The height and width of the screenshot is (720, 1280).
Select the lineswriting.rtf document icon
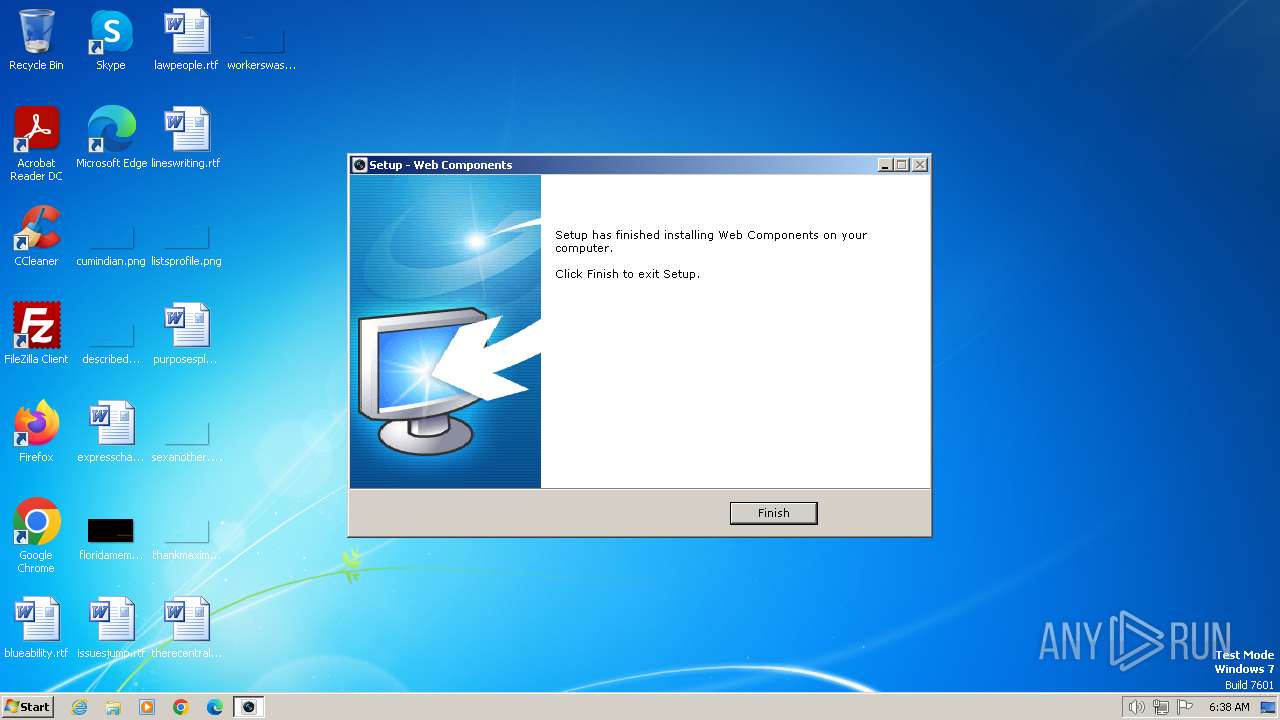tap(186, 138)
